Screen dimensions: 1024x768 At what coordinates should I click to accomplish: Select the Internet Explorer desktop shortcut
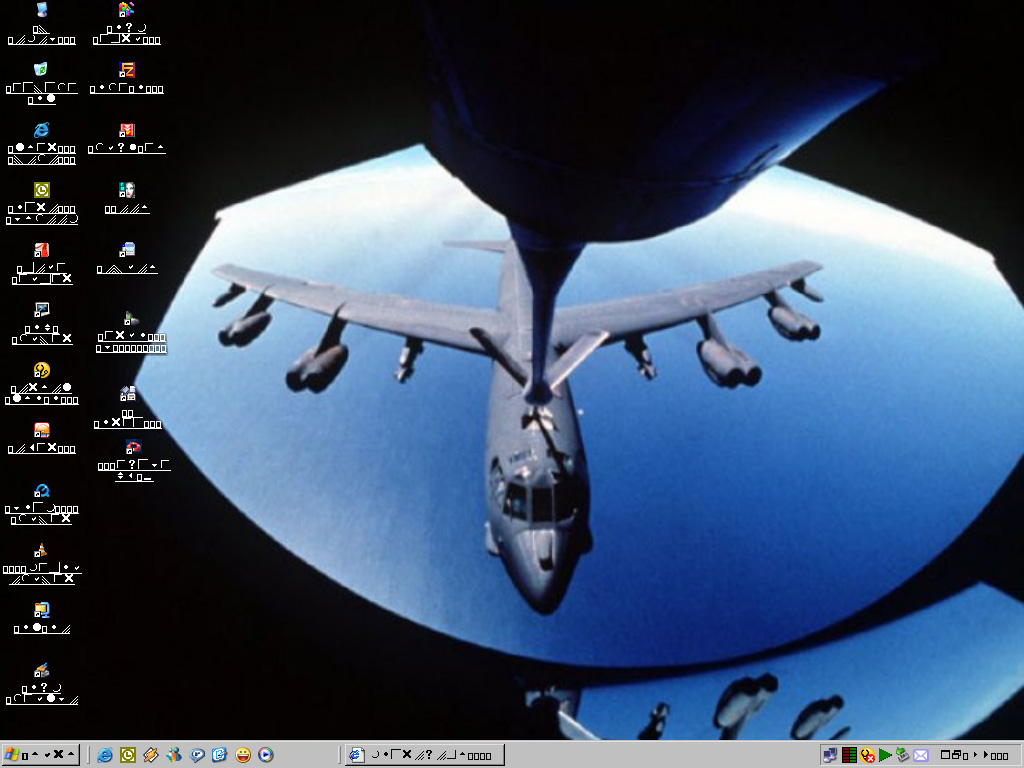pos(41,131)
